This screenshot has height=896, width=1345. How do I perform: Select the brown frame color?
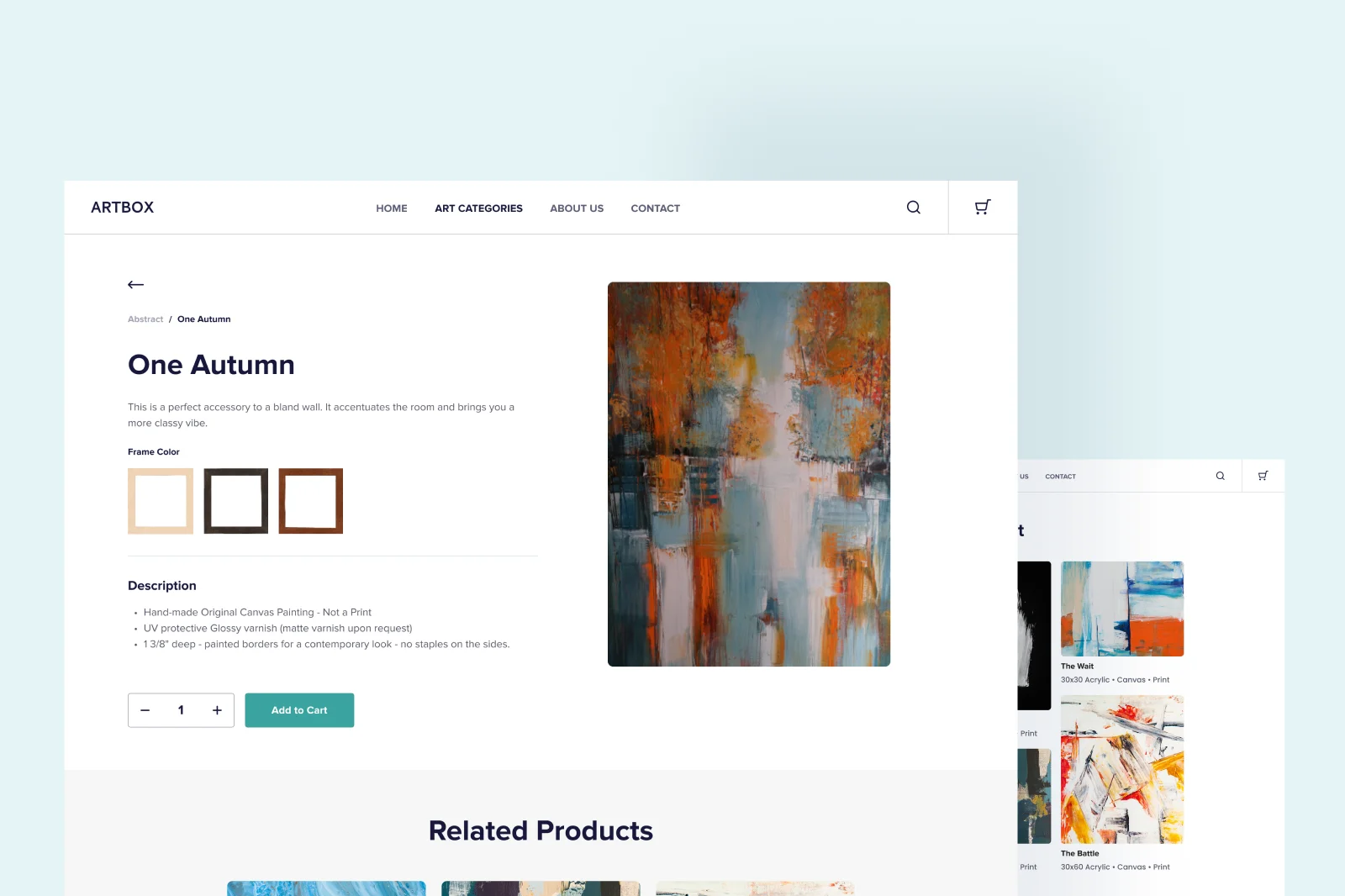pyautogui.click(x=311, y=501)
